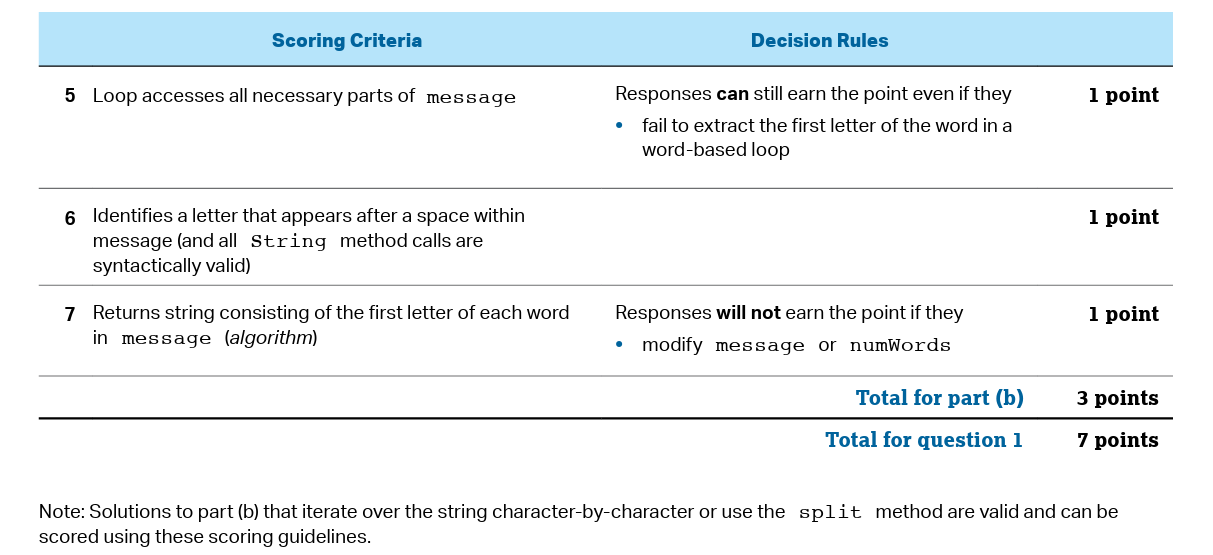Select row number 7 in the table
Viewport: 1213px width, 555px height.
[70, 315]
